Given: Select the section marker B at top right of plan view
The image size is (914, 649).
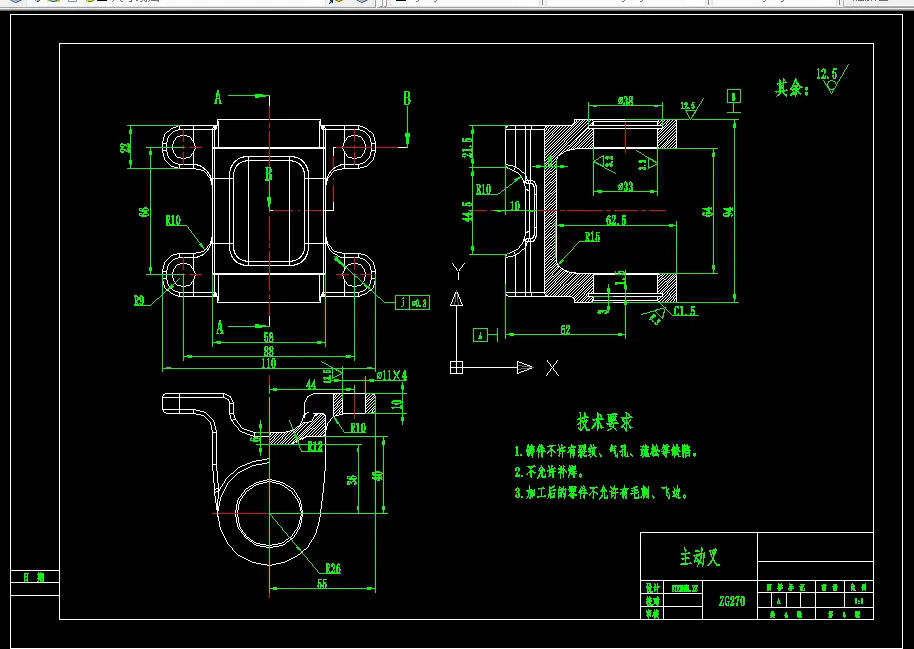Looking at the screenshot, I should pos(407,99).
